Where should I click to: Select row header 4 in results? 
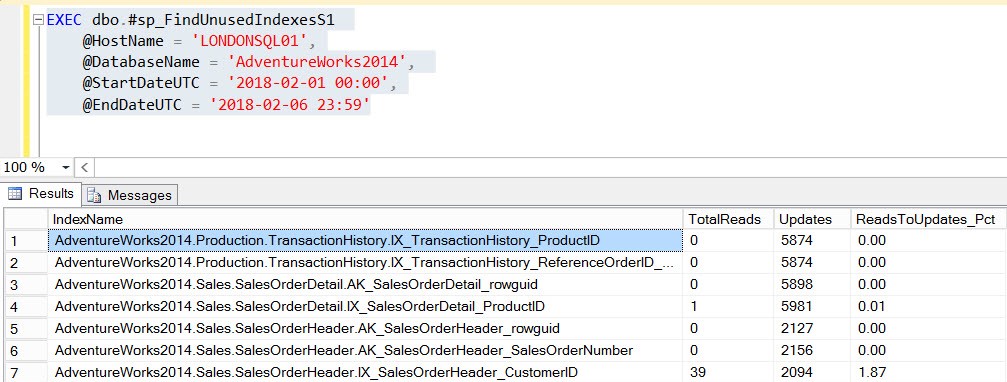pos(26,306)
